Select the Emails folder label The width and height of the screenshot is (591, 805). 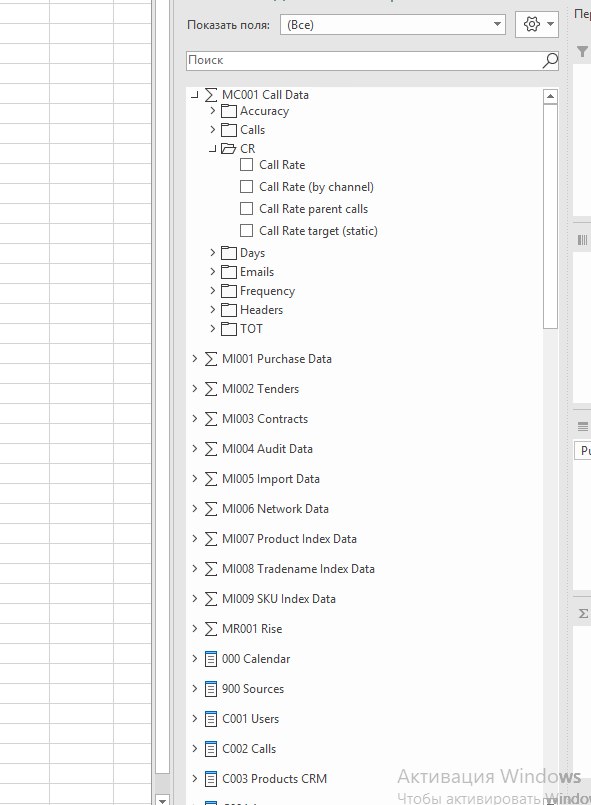pyautogui.click(x=257, y=272)
